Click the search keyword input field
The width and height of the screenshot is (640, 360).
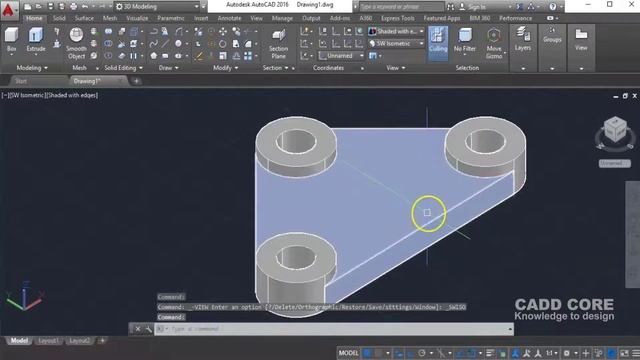401,7
